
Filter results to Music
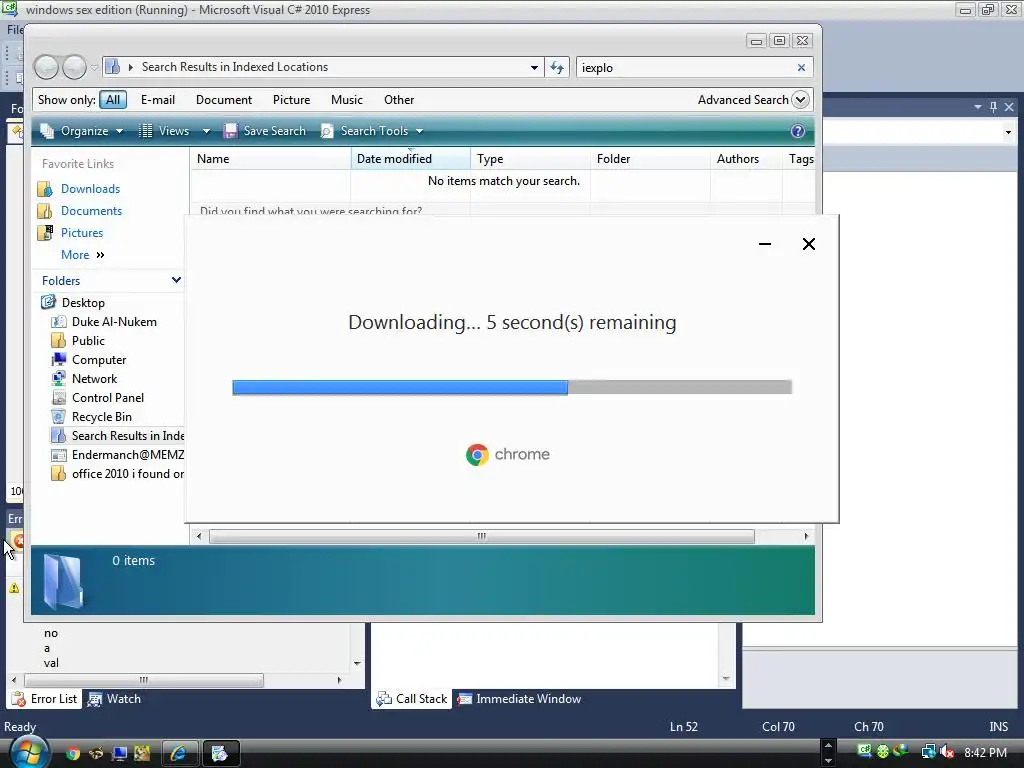click(x=347, y=100)
